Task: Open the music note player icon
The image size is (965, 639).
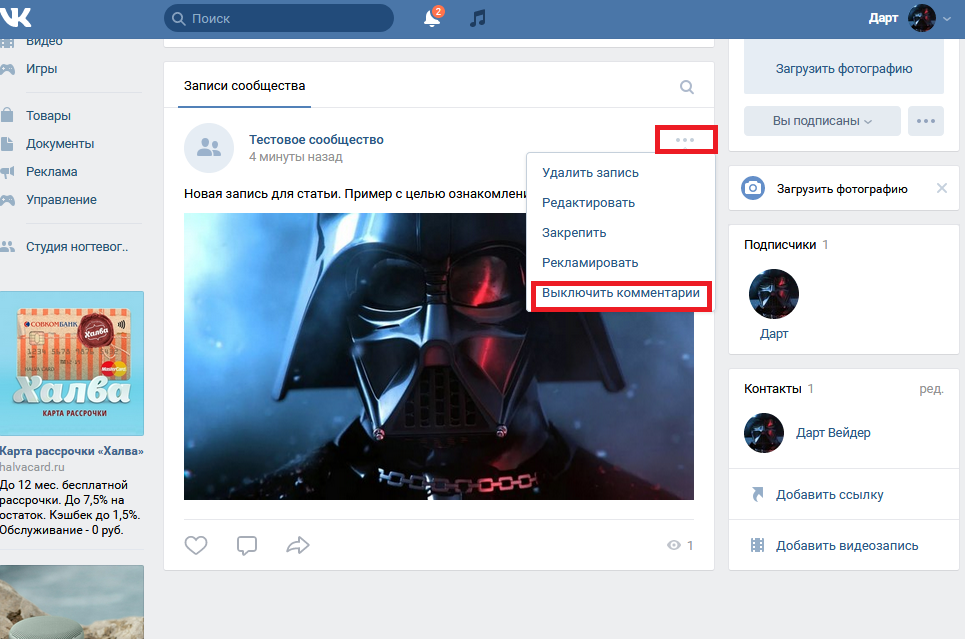Action: [478, 18]
